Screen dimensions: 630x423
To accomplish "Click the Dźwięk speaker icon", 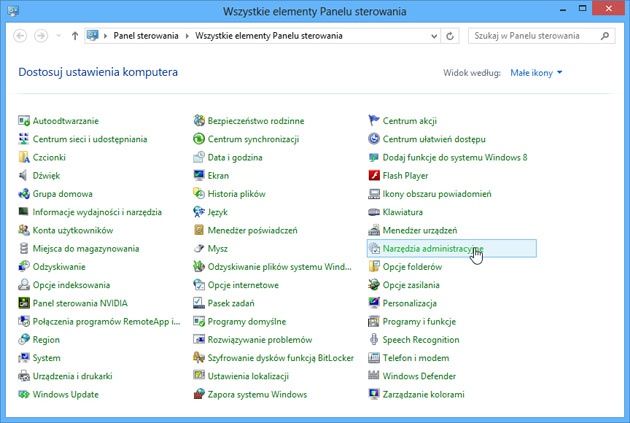I will [x=24, y=175].
